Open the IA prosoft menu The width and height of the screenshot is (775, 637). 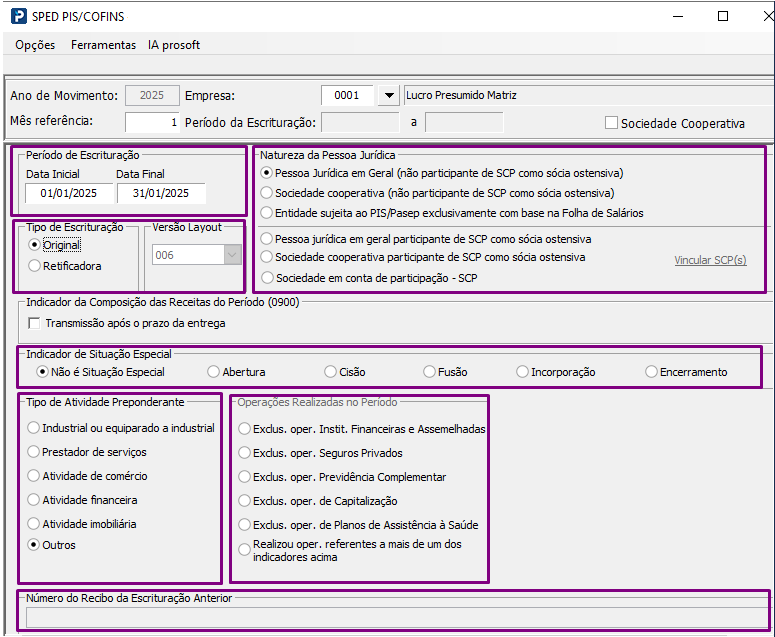tap(174, 45)
